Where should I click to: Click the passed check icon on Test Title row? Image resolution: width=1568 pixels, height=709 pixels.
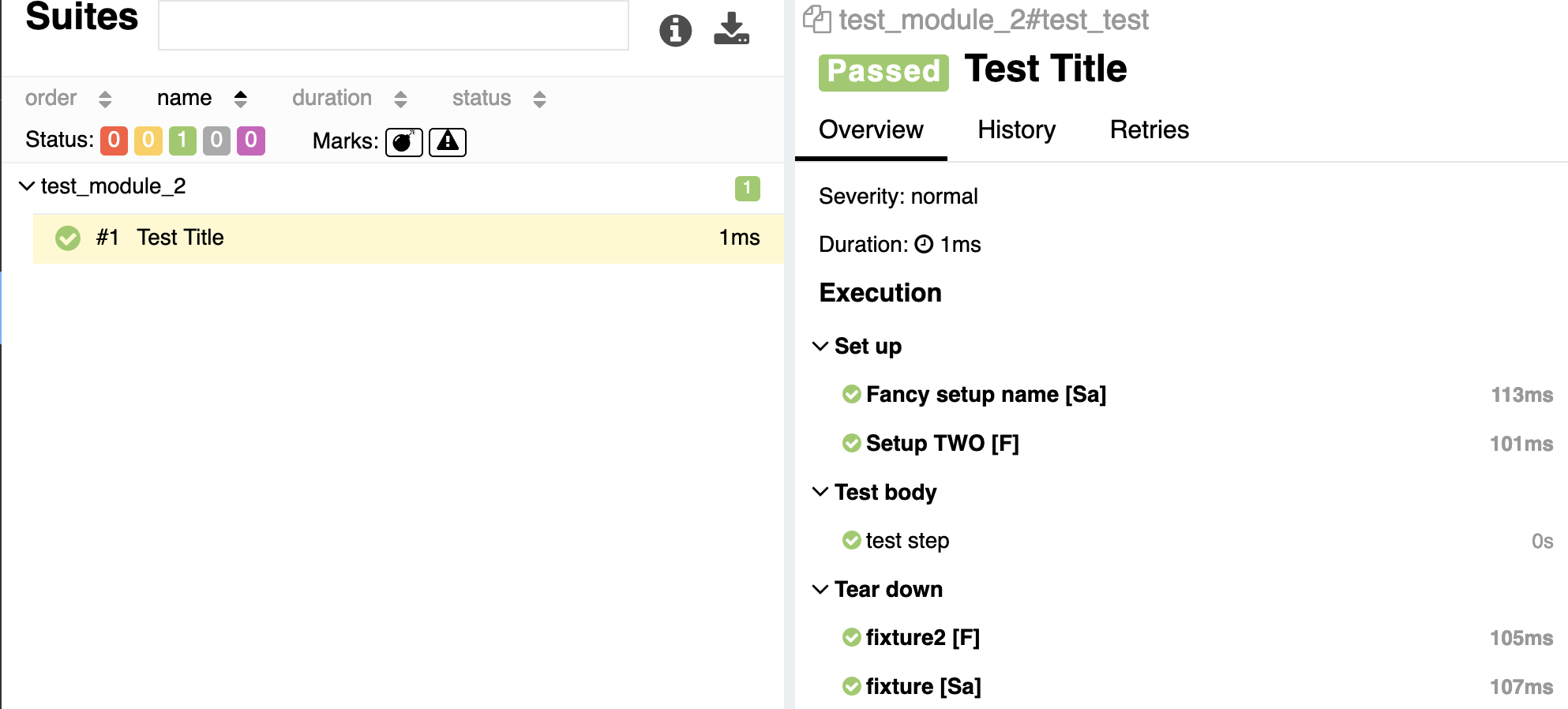[x=68, y=238]
